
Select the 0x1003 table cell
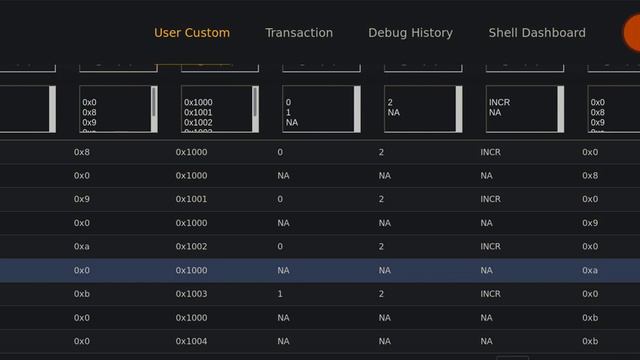click(191, 294)
